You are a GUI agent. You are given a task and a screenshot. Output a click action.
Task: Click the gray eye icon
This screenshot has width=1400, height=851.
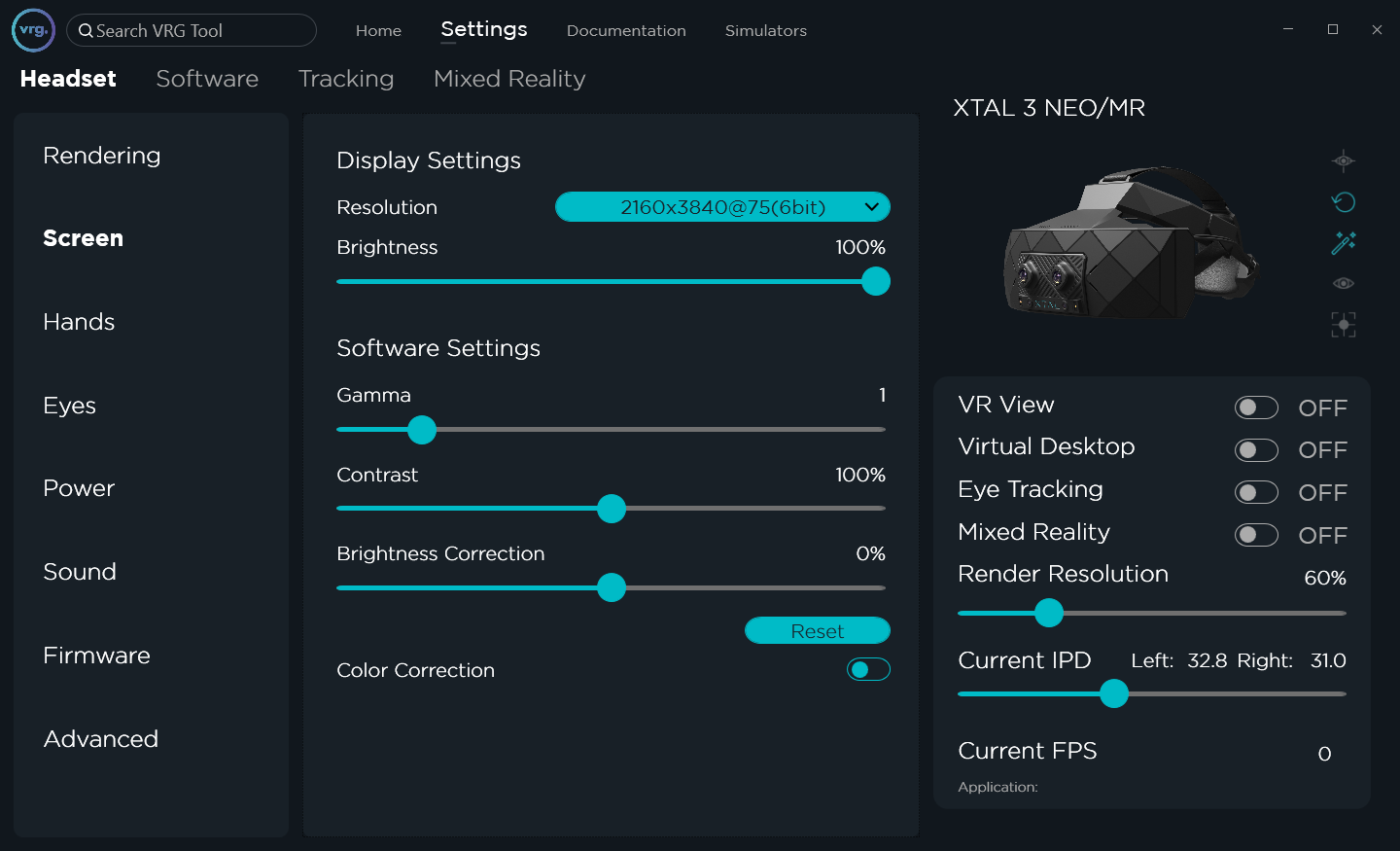click(1344, 283)
